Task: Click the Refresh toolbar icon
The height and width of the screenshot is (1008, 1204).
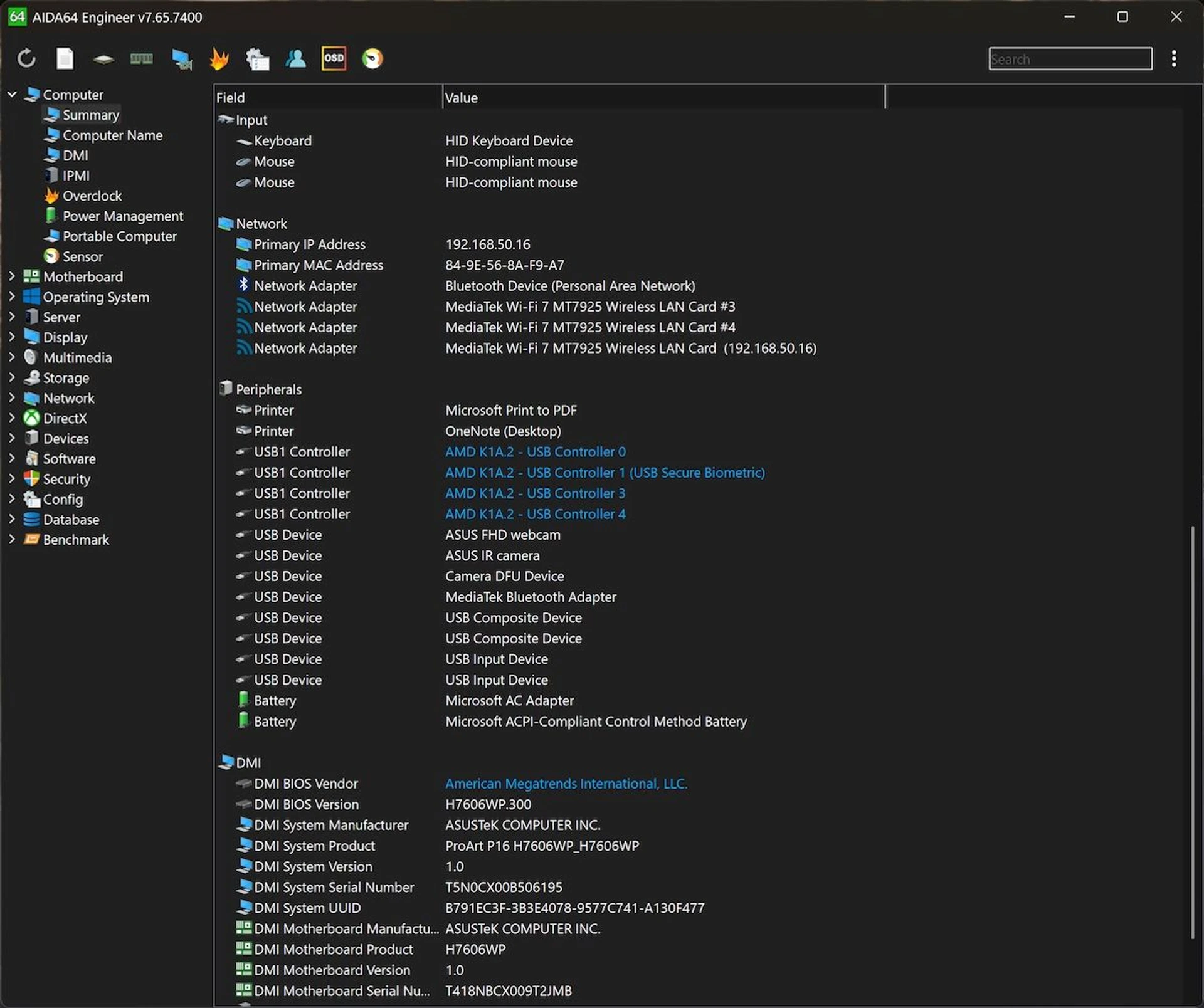Action: 26,58
